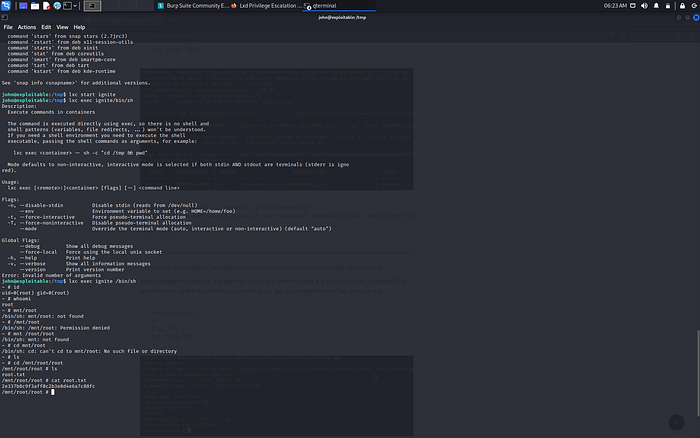The height and width of the screenshot is (438, 700).
Task: Click the '--mode' flag text
Action: [28, 229]
